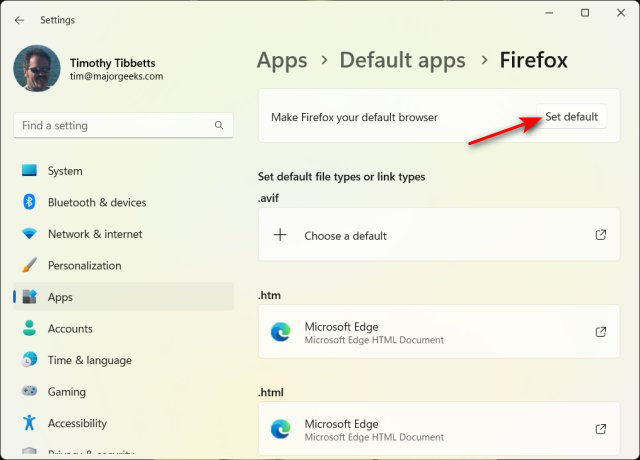Click the Personalization paintbrush icon
This screenshot has width=640, height=460.
(x=29, y=265)
